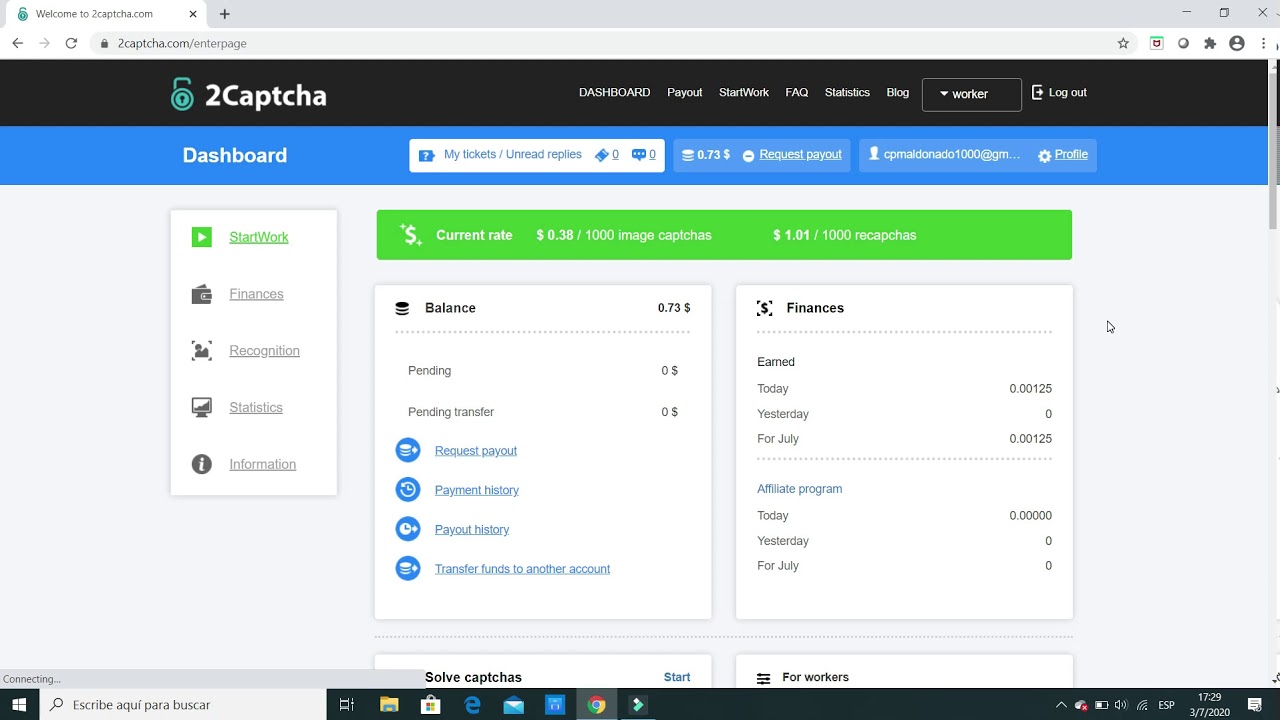Image resolution: width=1280 pixels, height=720 pixels.
Task: Click the 2Captcha logo
Action: (249, 95)
